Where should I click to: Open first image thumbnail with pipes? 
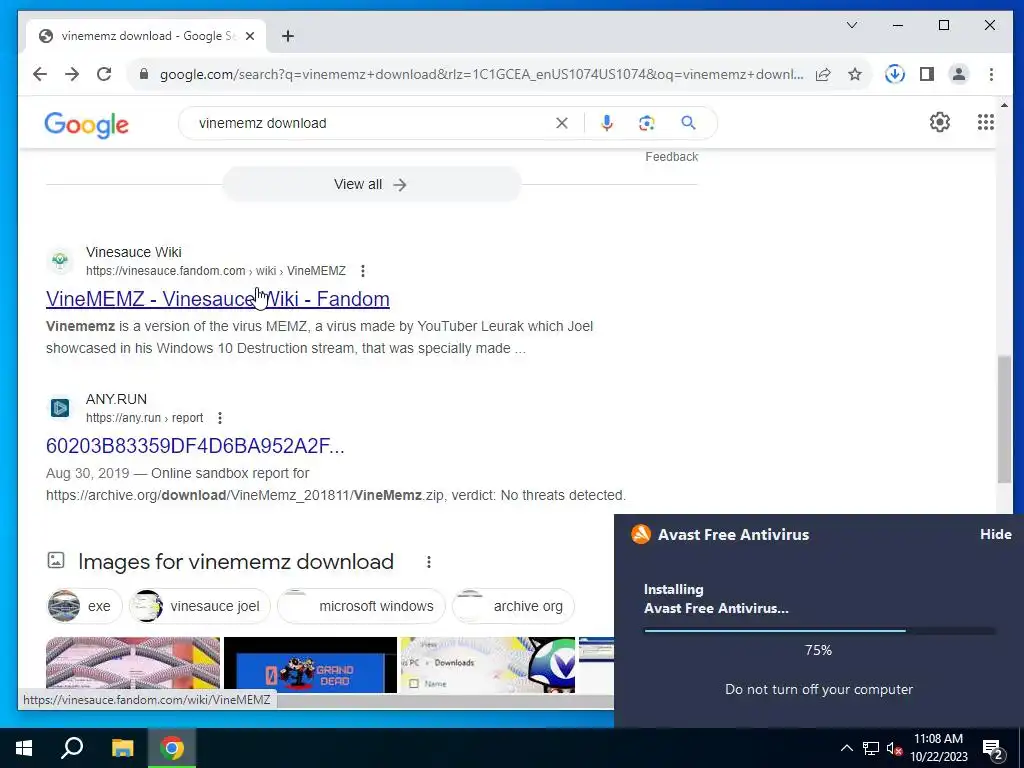pyautogui.click(x=133, y=665)
